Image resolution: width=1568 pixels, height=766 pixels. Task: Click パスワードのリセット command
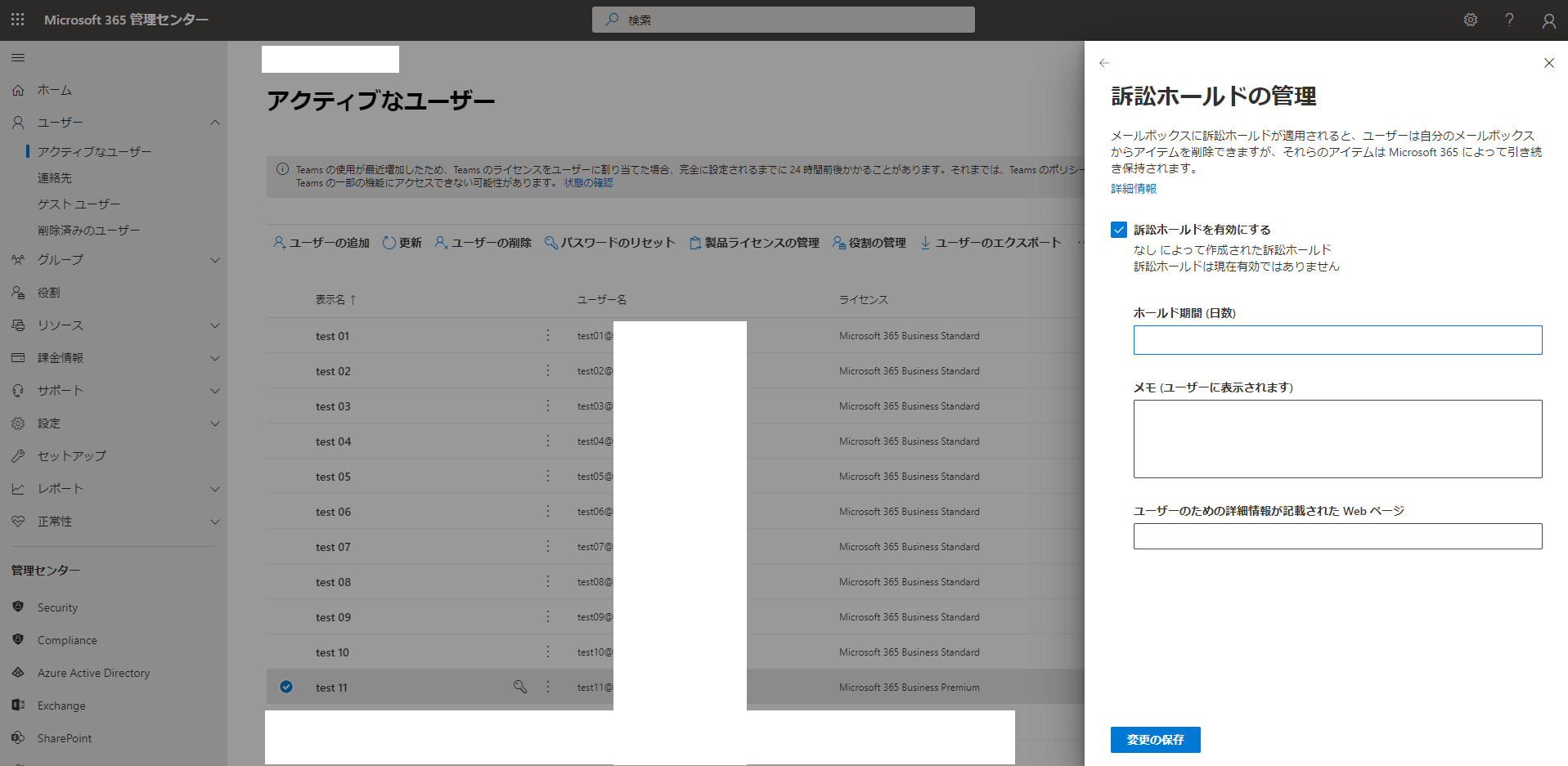click(x=610, y=243)
